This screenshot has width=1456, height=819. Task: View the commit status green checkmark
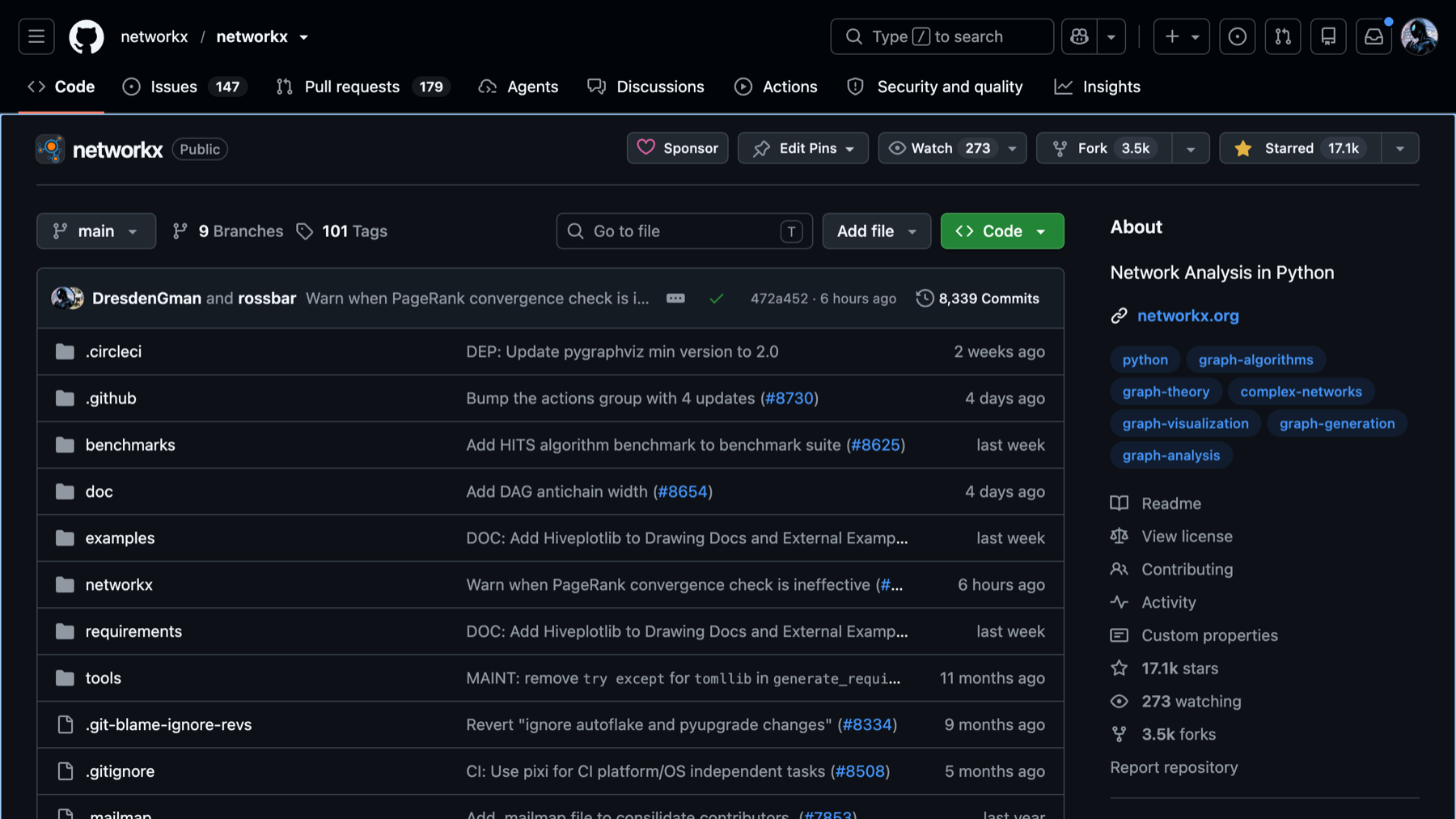[716, 299]
